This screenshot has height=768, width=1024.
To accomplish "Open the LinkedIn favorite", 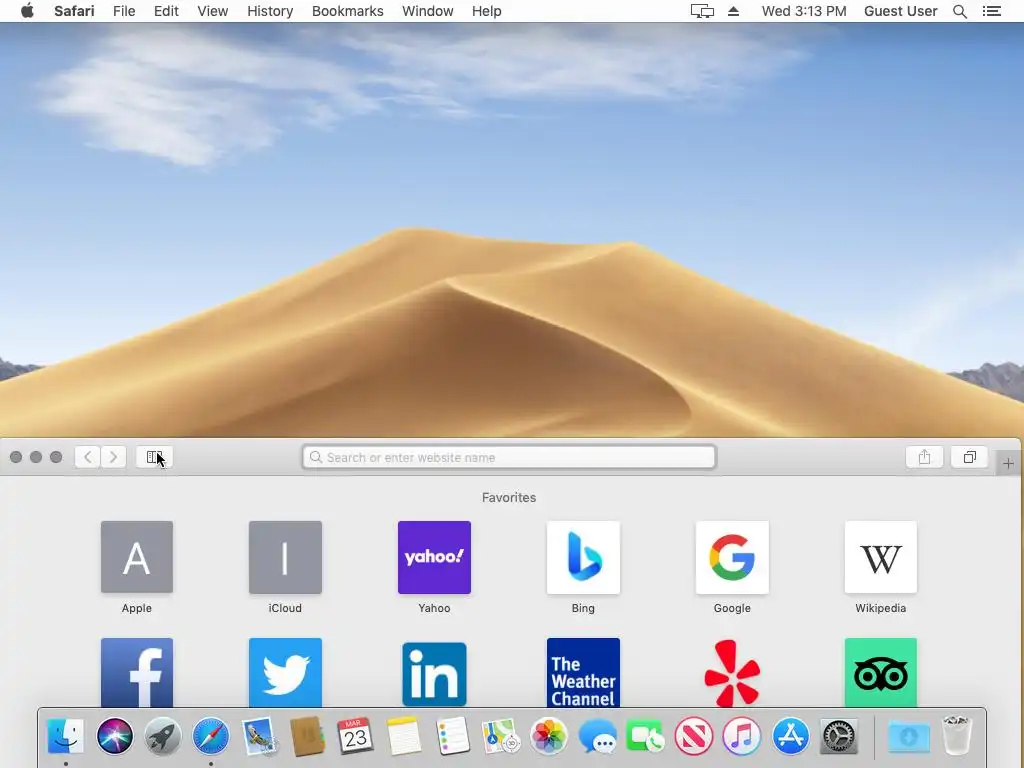I will tap(434, 673).
